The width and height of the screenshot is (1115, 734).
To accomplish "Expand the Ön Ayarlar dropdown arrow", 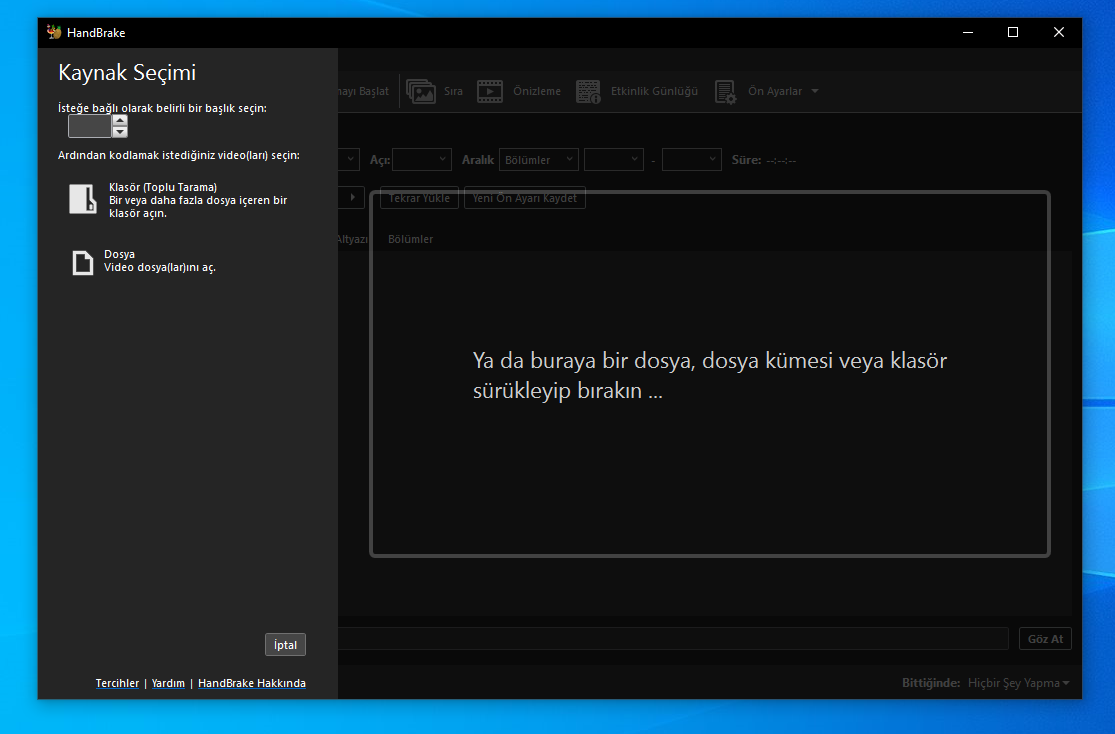I will pyautogui.click(x=815, y=91).
